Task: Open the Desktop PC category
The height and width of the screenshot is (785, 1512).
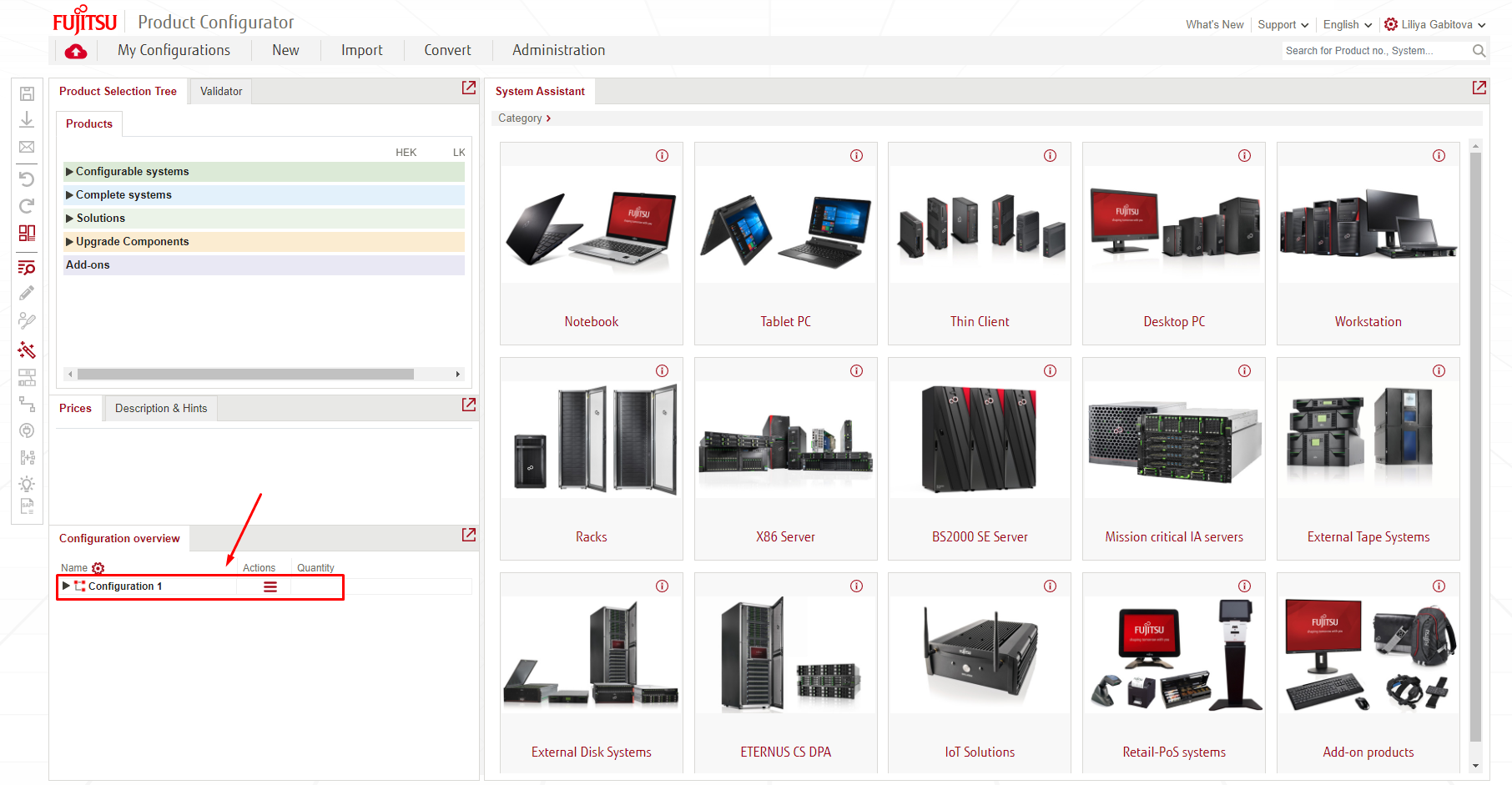Action: pyautogui.click(x=1174, y=244)
